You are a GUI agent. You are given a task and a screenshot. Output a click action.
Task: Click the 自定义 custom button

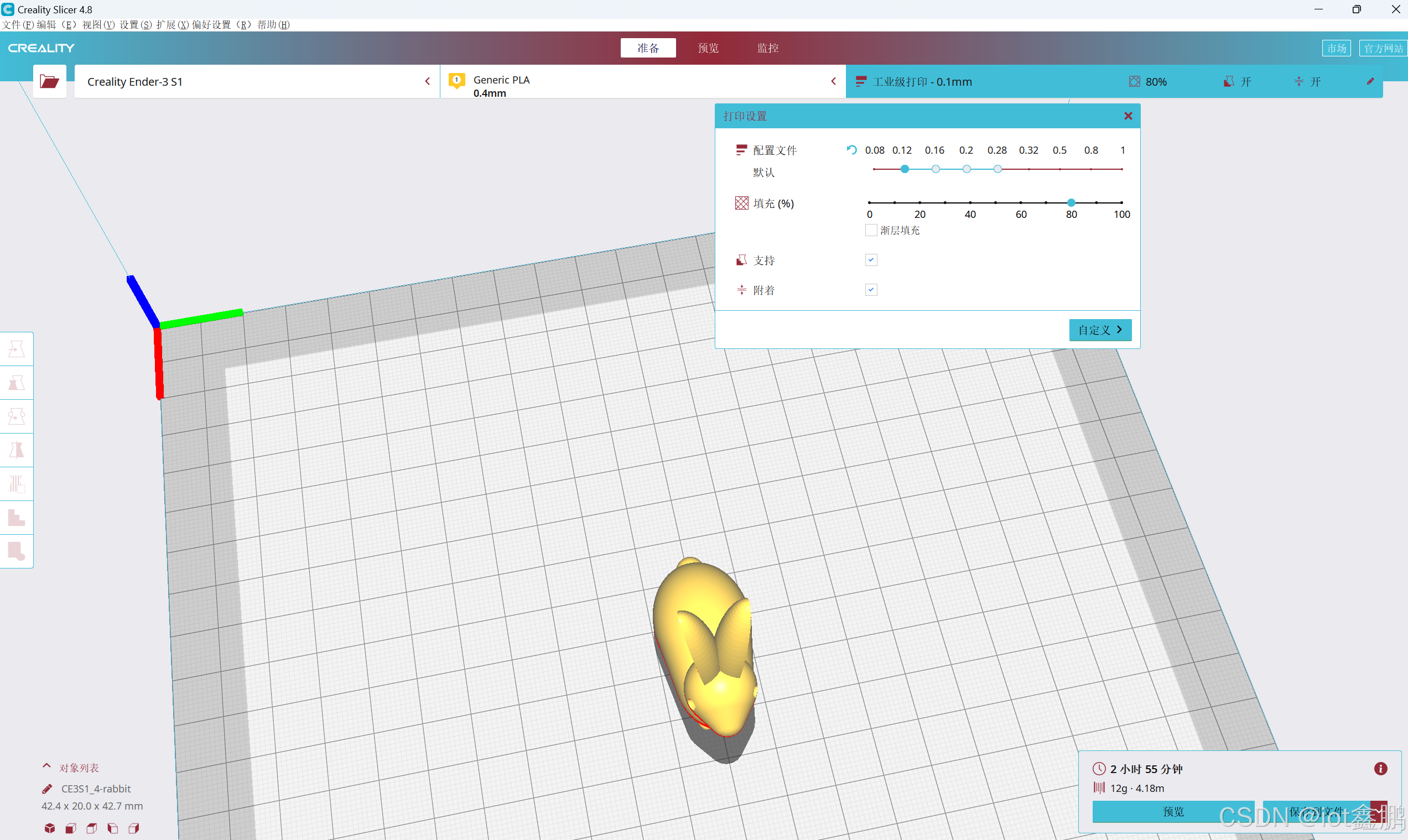click(1099, 330)
